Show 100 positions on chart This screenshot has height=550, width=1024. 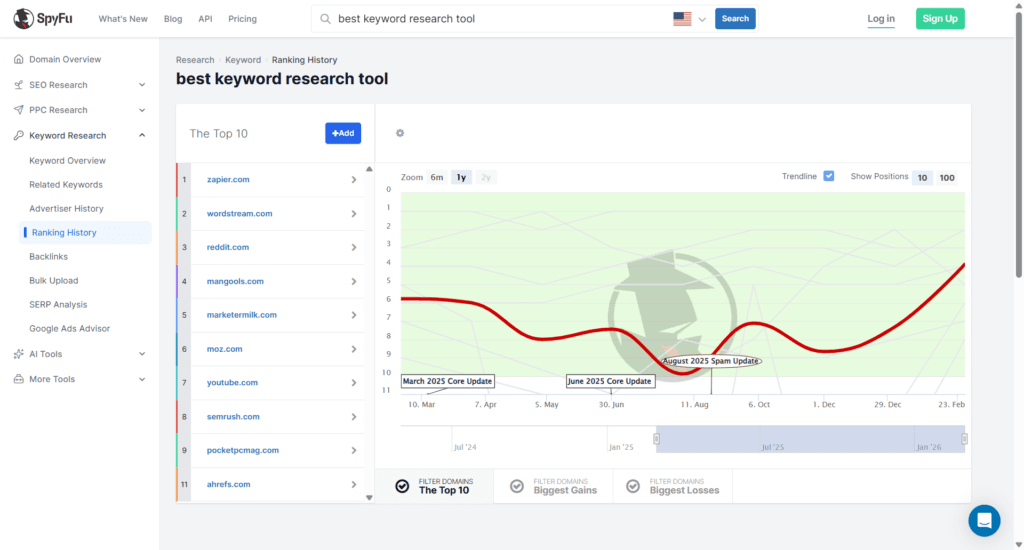[947, 178]
